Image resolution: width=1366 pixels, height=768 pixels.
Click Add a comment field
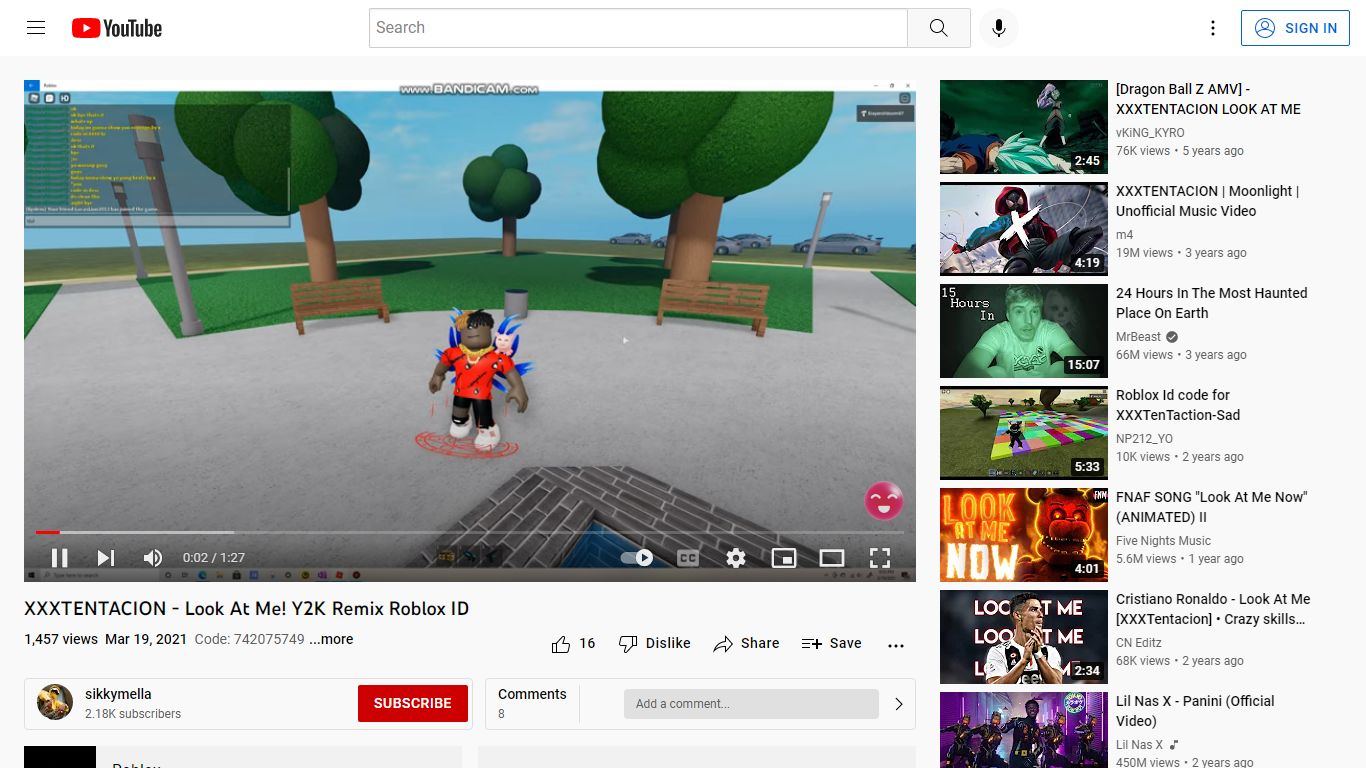tap(751, 704)
